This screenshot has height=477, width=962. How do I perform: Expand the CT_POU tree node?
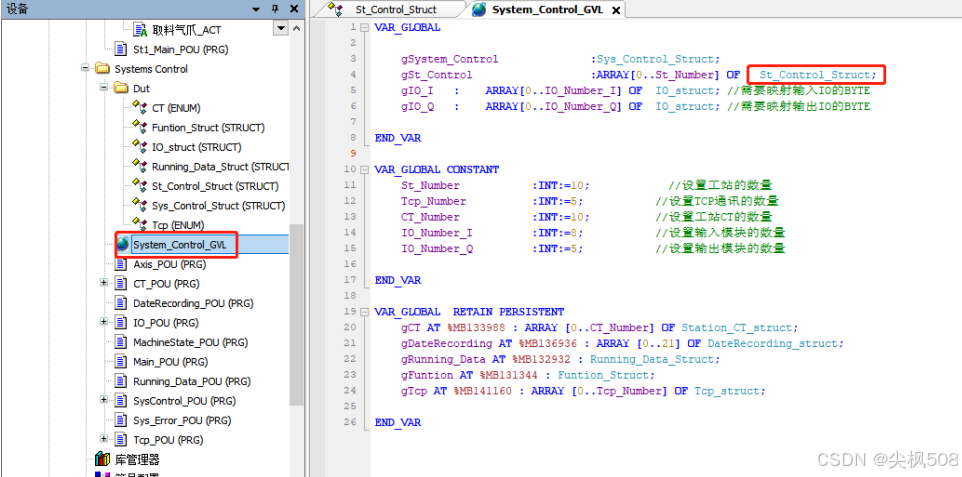tap(104, 284)
